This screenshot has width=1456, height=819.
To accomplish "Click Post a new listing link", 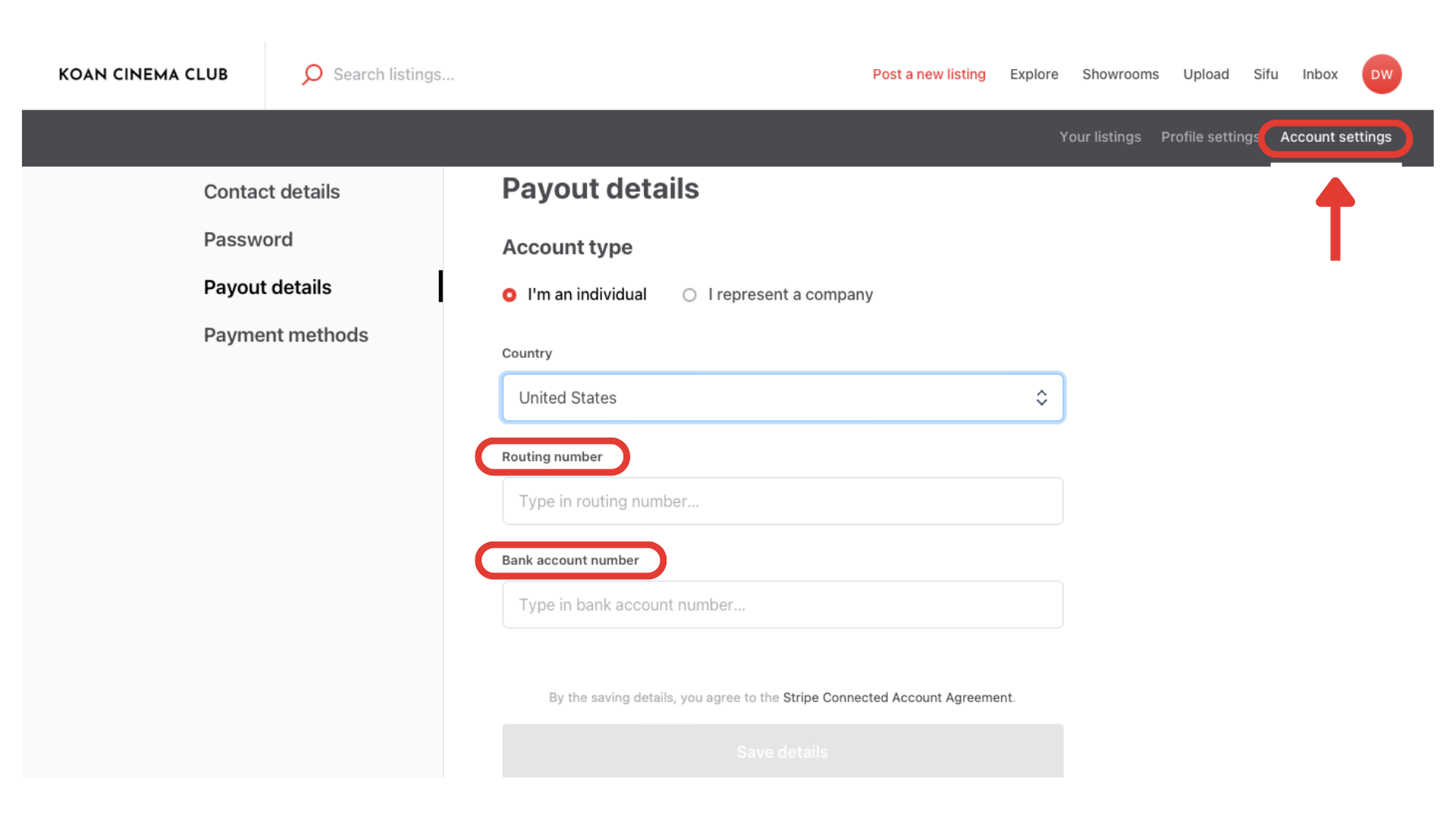I will 929,74.
